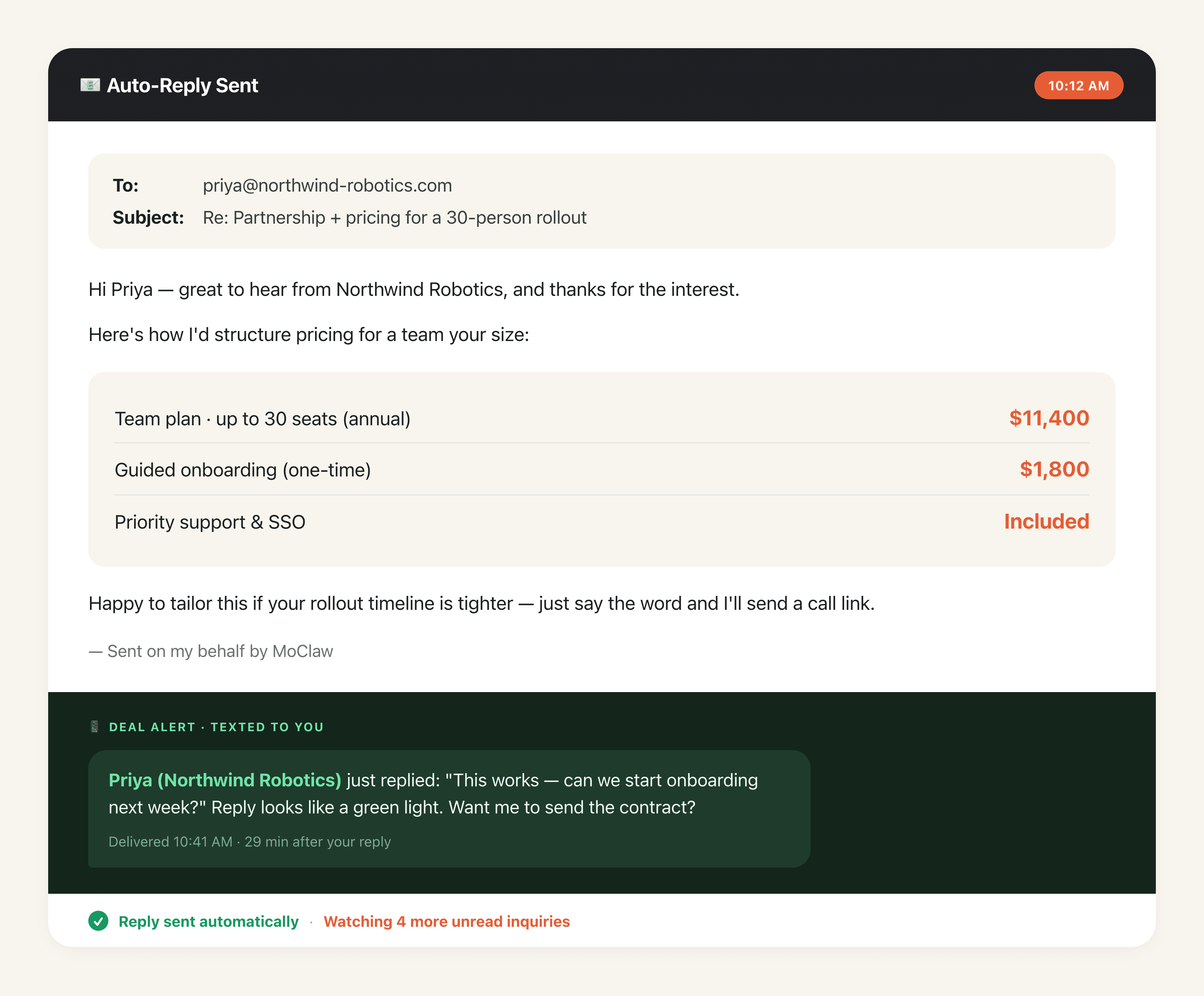
Task: Click 'Here's how I'd structure pricing' line
Action: click(309, 335)
